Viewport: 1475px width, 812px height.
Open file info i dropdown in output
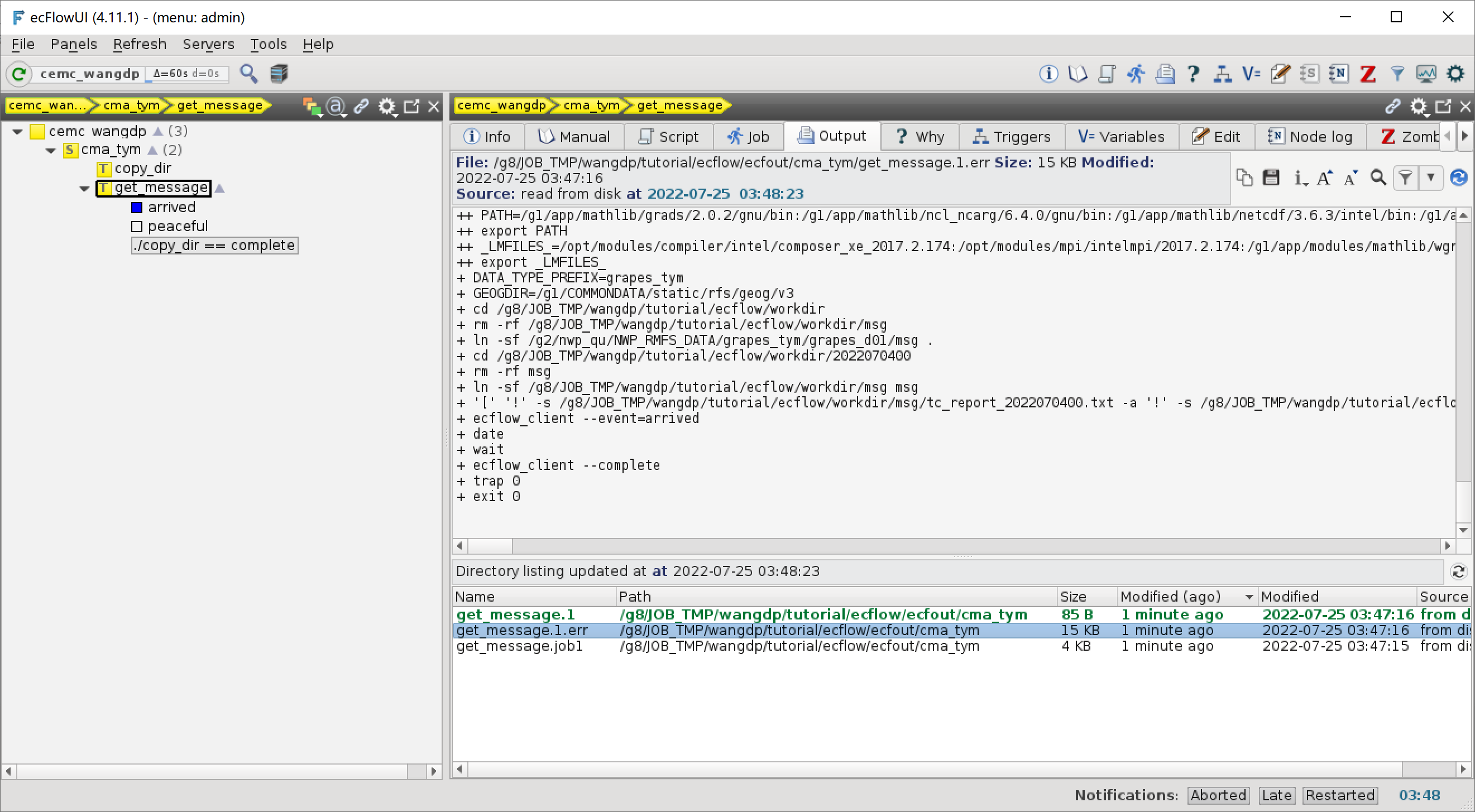[1299, 178]
